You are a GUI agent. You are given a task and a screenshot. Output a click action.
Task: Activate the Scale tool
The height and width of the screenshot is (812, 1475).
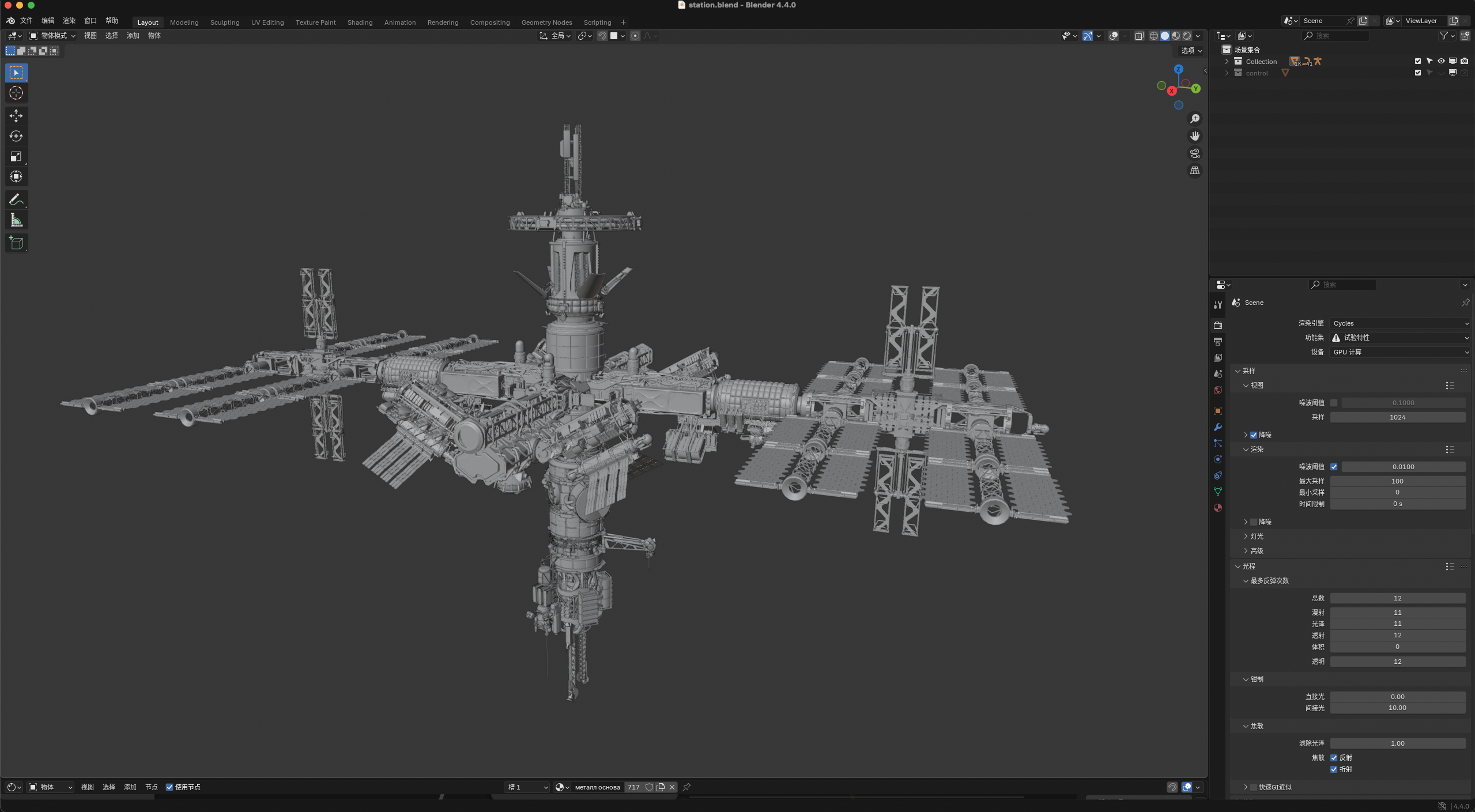click(16, 156)
